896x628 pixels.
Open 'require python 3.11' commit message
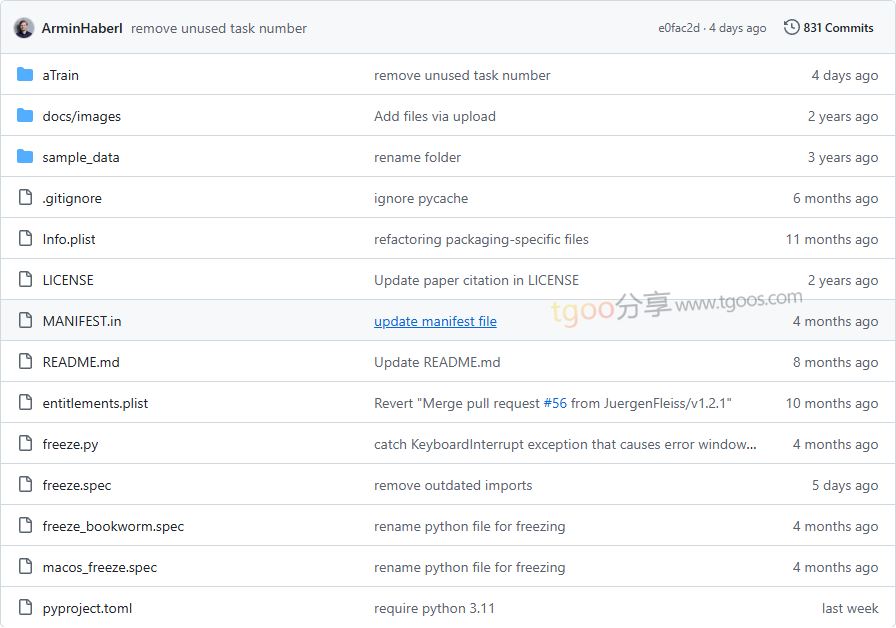tap(434, 608)
